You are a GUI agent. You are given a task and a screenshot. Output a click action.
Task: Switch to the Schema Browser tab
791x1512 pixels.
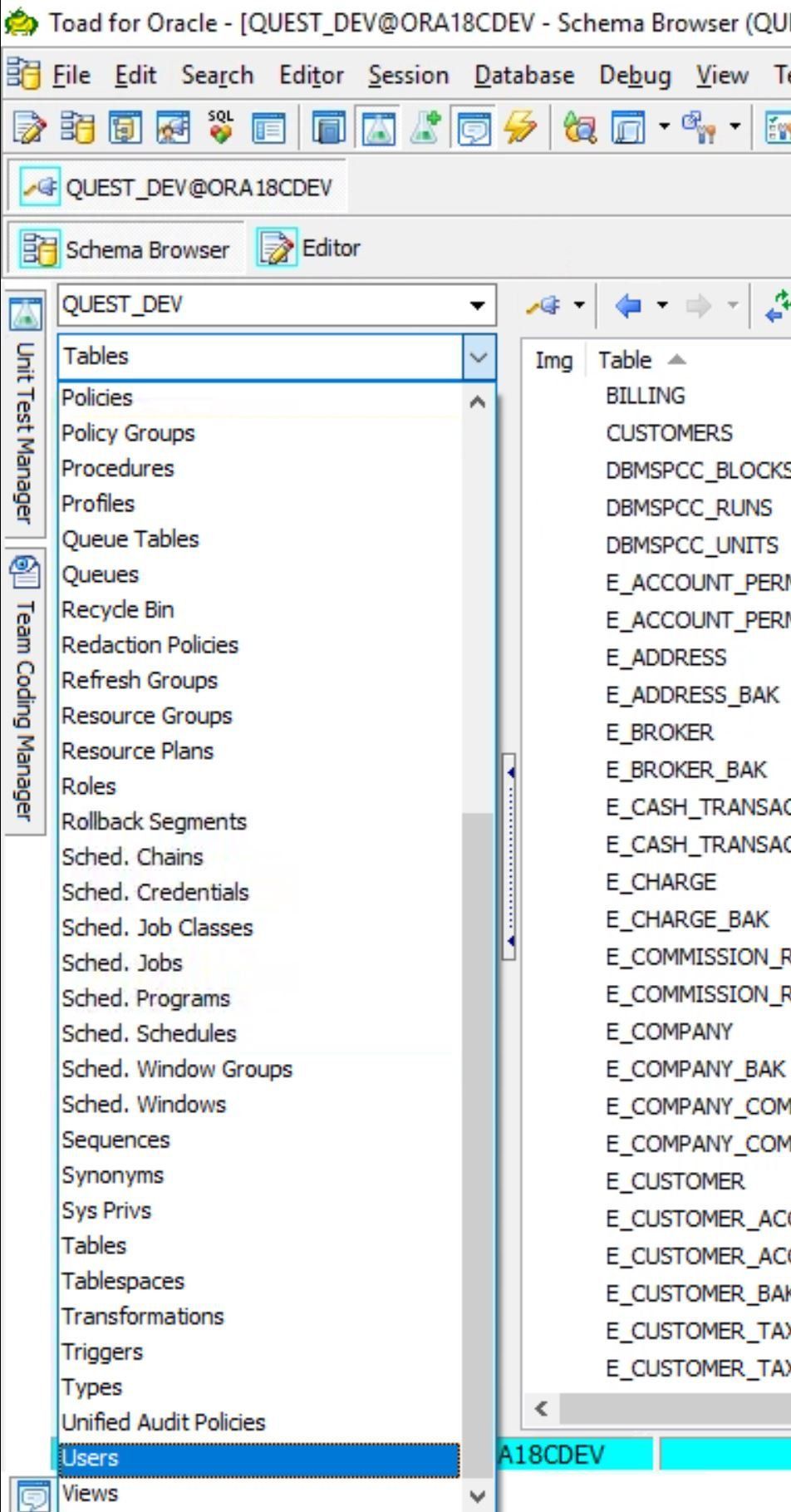click(125, 249)
